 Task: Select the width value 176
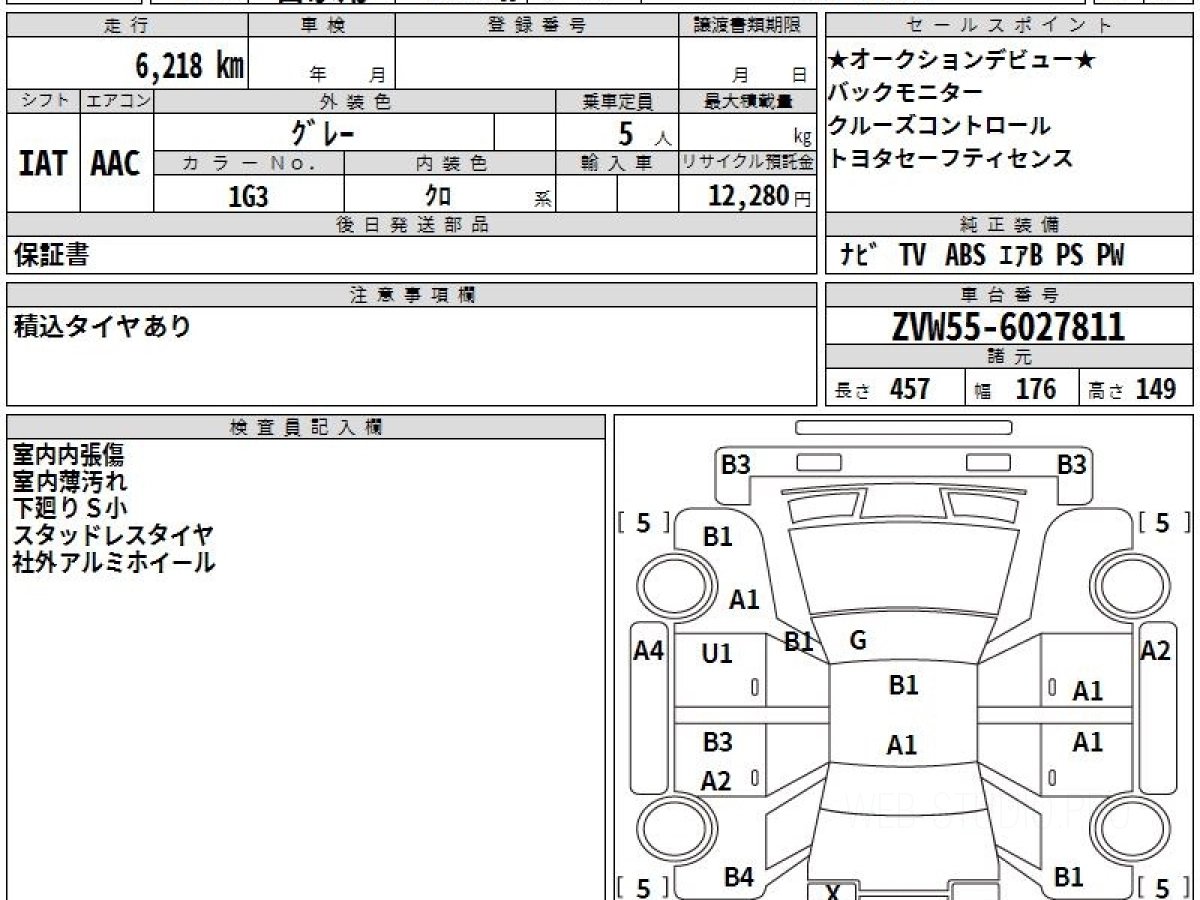(1035, 389)
